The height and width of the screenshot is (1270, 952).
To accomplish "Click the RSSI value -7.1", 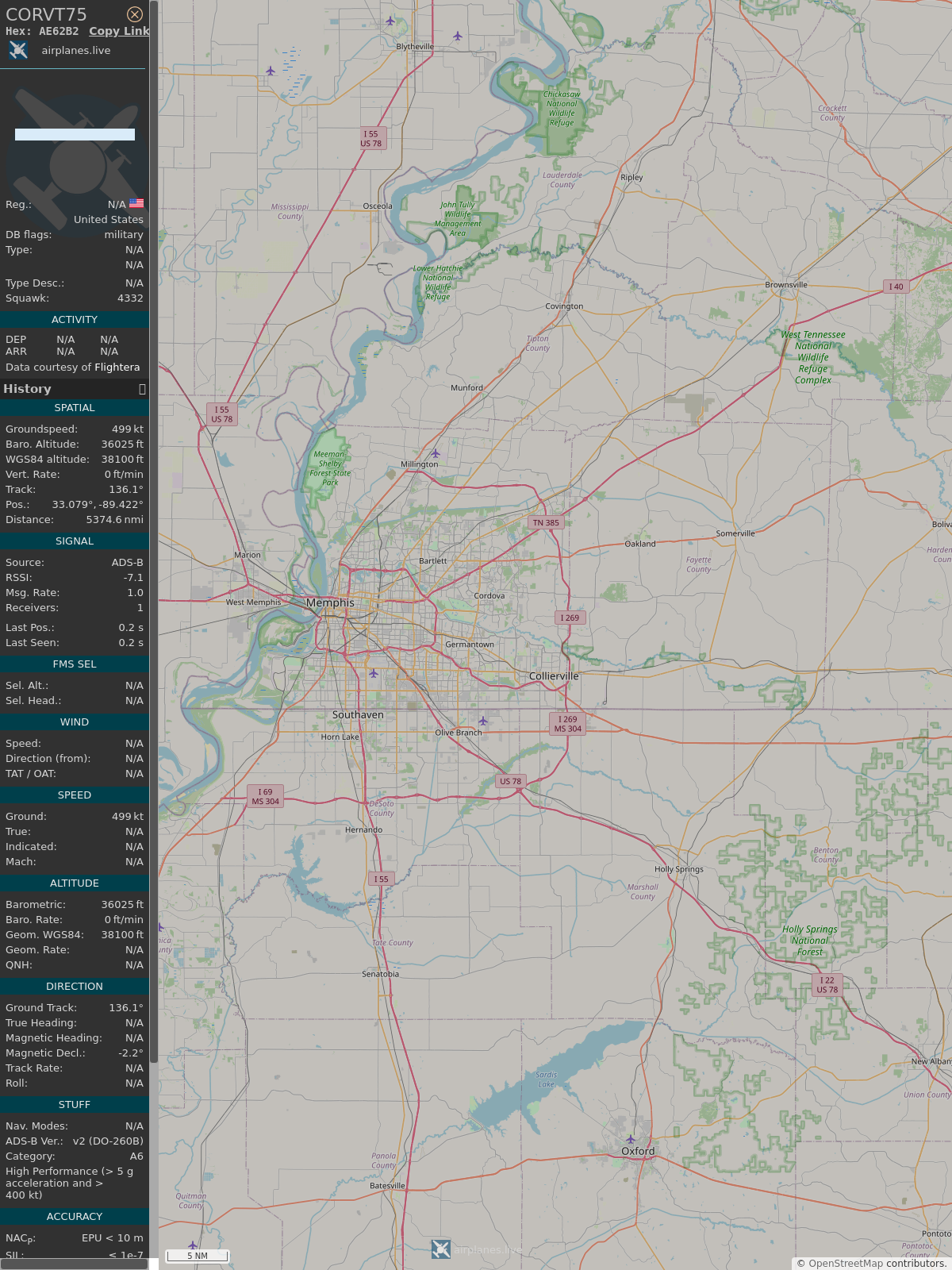I will point(133,578).
